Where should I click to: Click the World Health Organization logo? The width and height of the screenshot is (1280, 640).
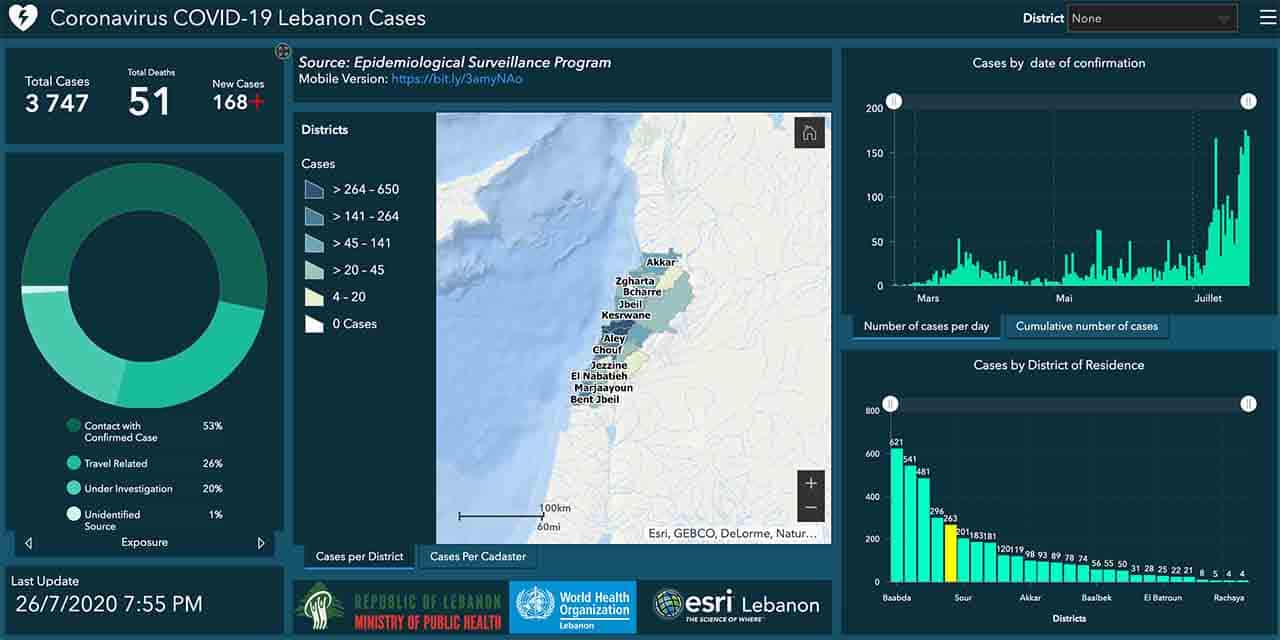click(572, 606)
